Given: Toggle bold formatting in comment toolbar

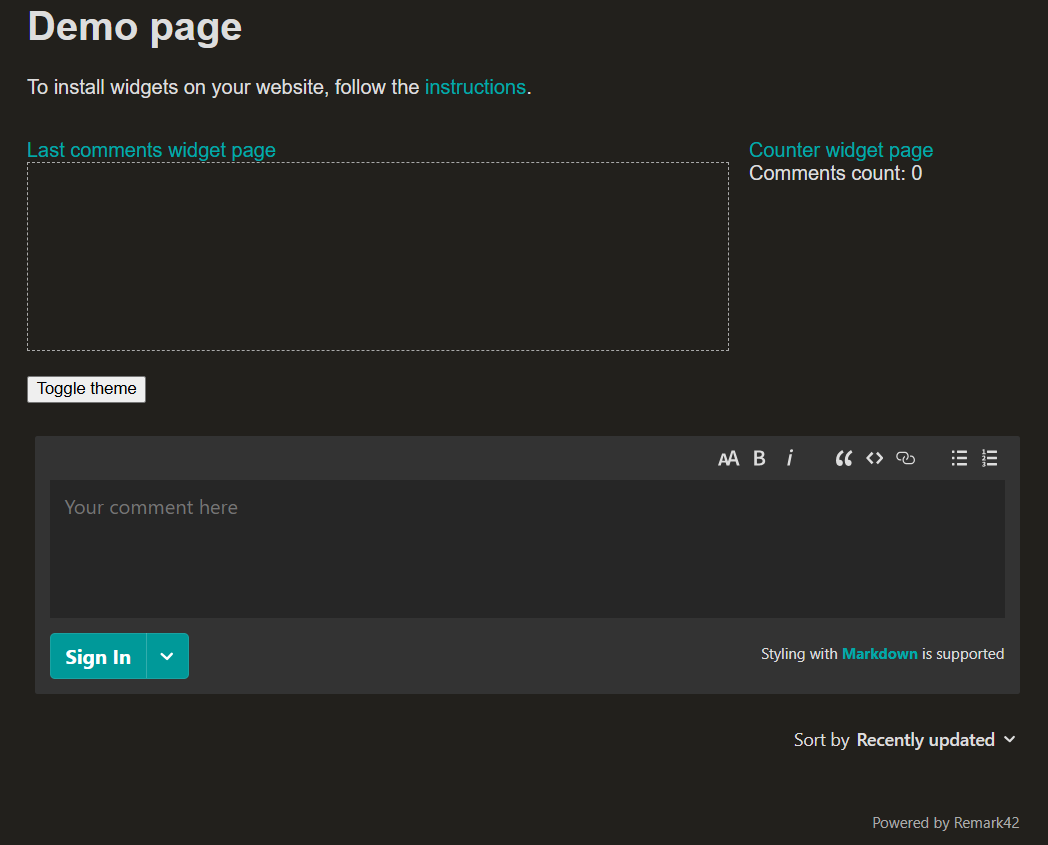Looking at the screenshot, I should pyautogui.click(x=759, y=458).
